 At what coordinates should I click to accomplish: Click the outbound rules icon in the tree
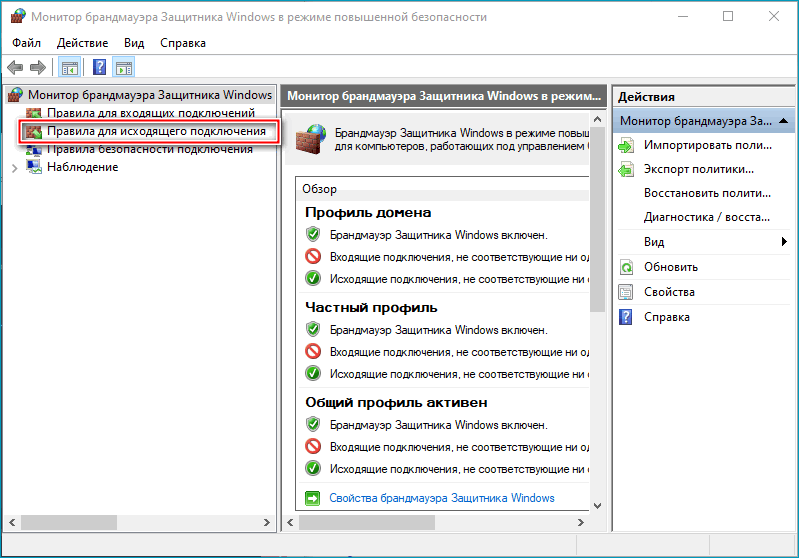pos(34,131)
